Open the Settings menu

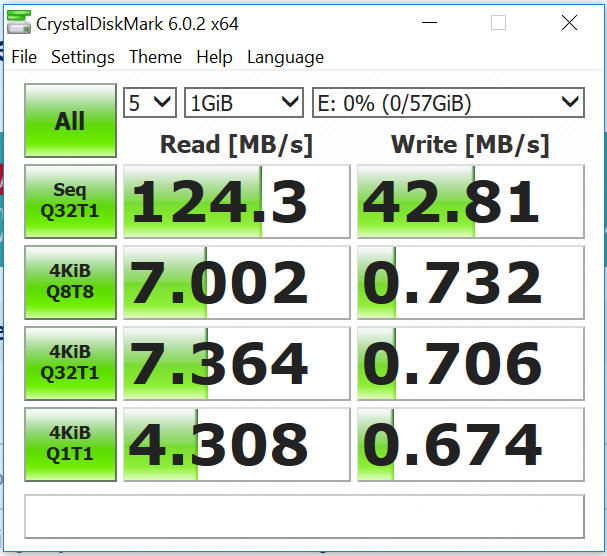[x=83, y=57]
